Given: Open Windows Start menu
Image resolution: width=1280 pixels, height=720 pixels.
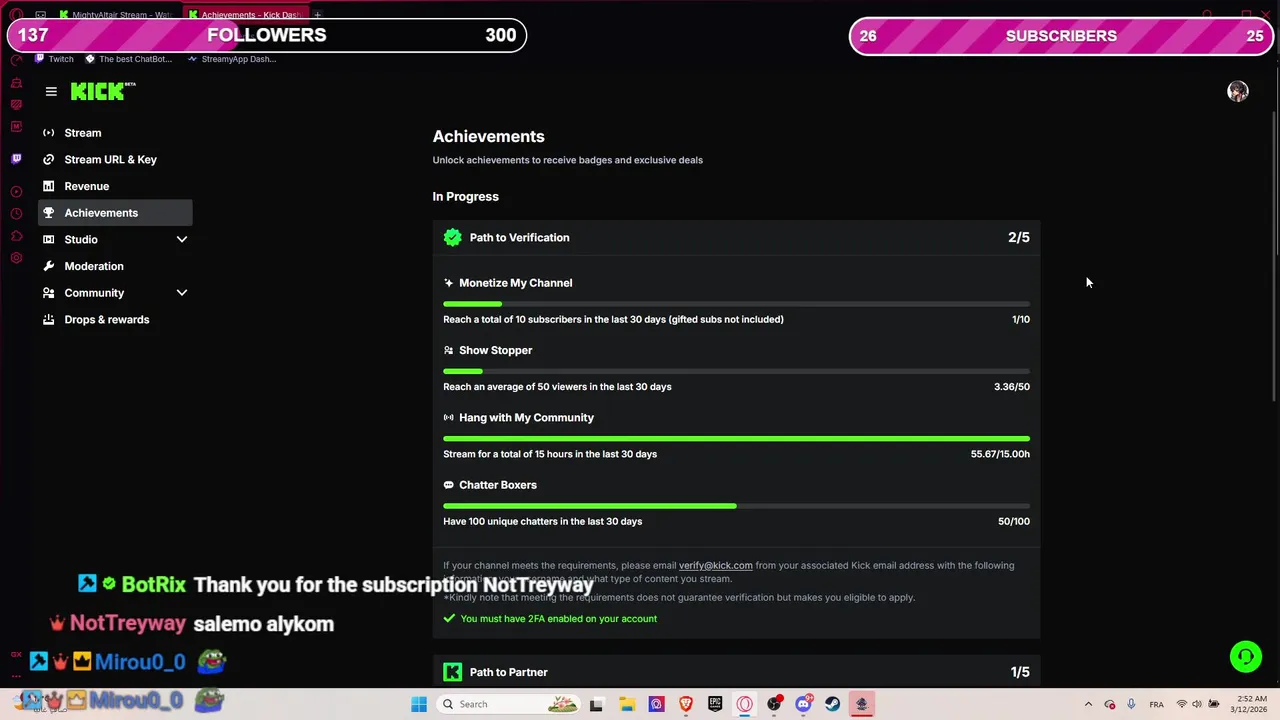Looking at the screenshot, I should coord(419,704).
